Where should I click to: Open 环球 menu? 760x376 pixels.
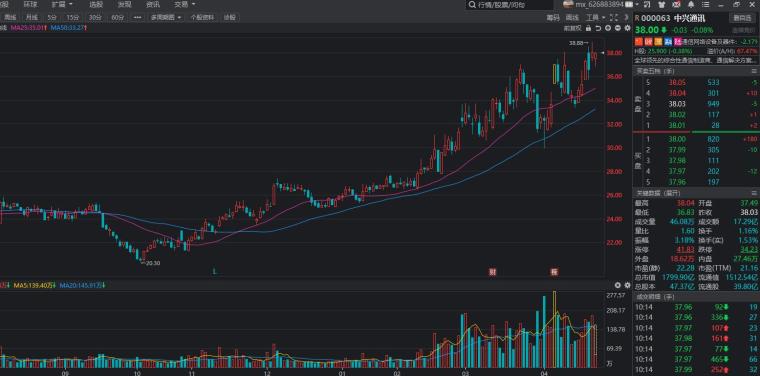[x=30, y=4]
